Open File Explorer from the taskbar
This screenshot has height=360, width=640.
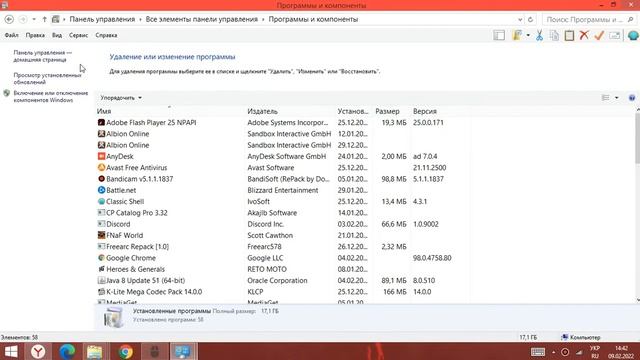(95, 351)
